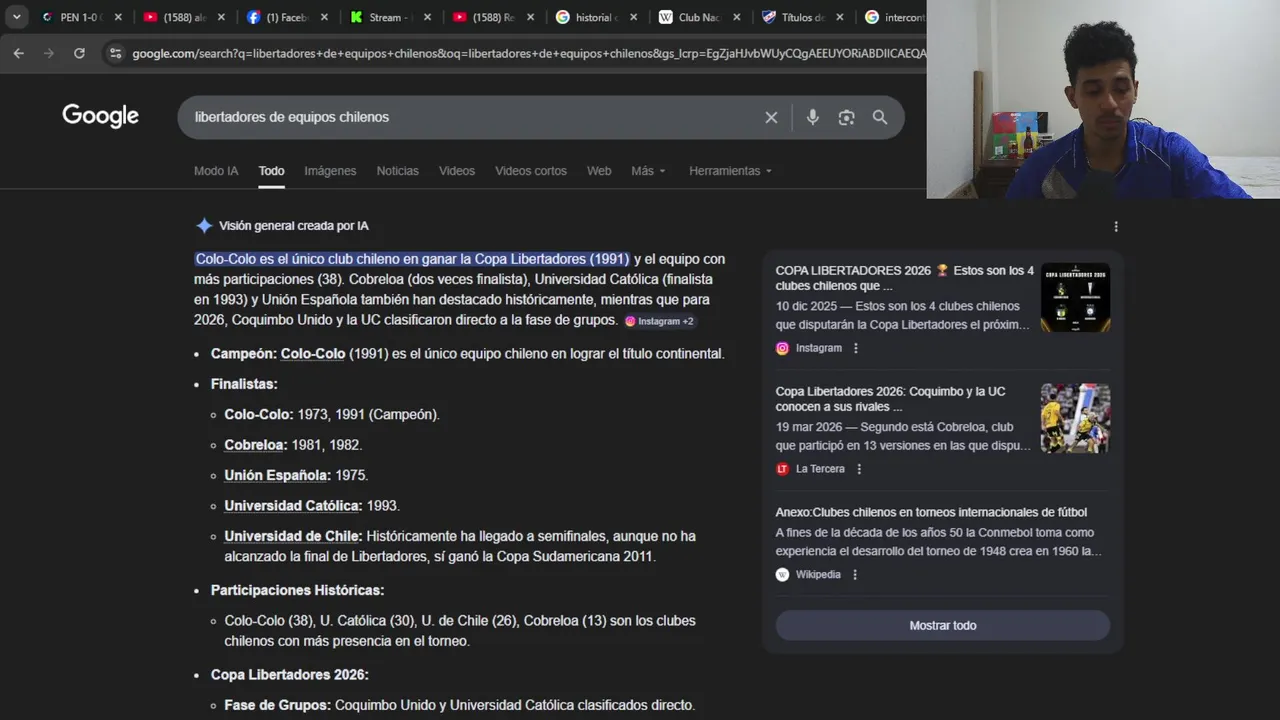Close the (1588) ale YouTube tab
Screen dimensions: 1280x720
[221, 17]
